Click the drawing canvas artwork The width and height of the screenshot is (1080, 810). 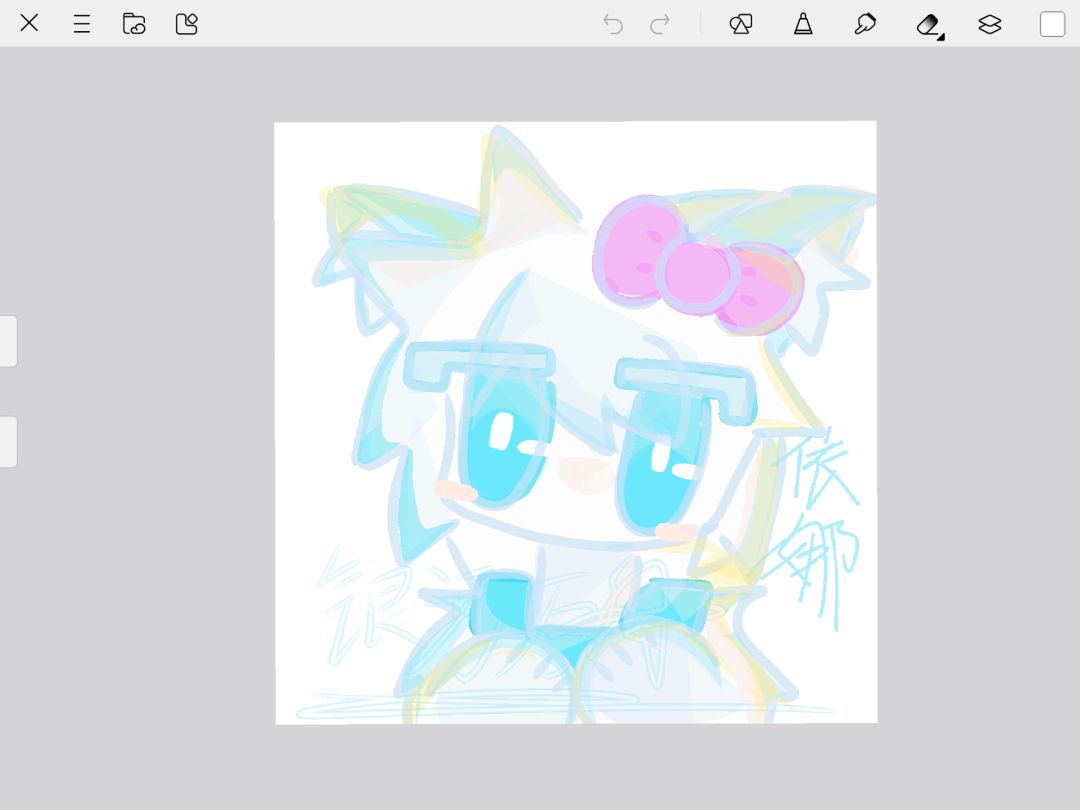click(x=576, y=422)
